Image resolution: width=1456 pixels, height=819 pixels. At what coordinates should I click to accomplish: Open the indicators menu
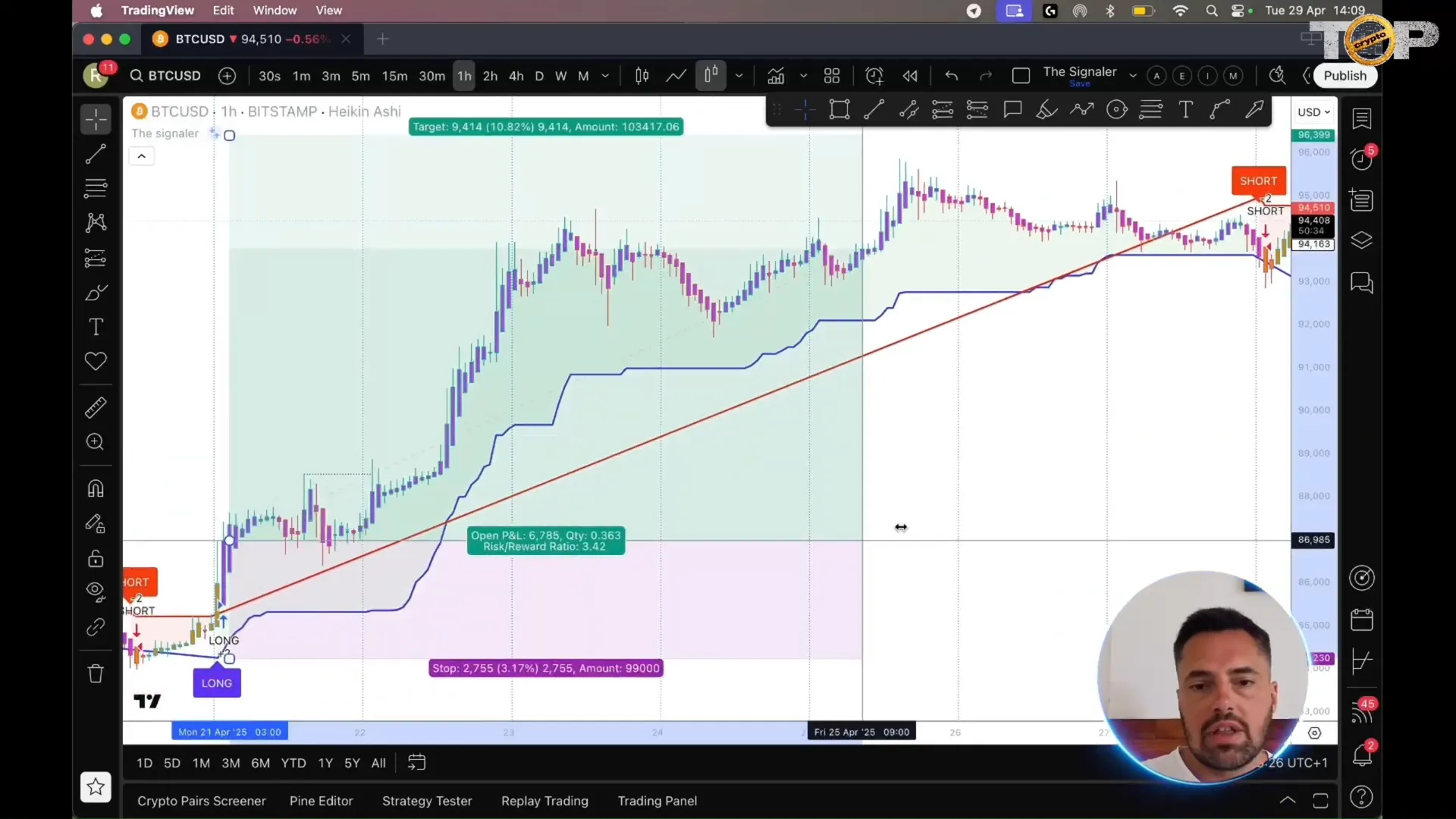click(x=776, y=76)
